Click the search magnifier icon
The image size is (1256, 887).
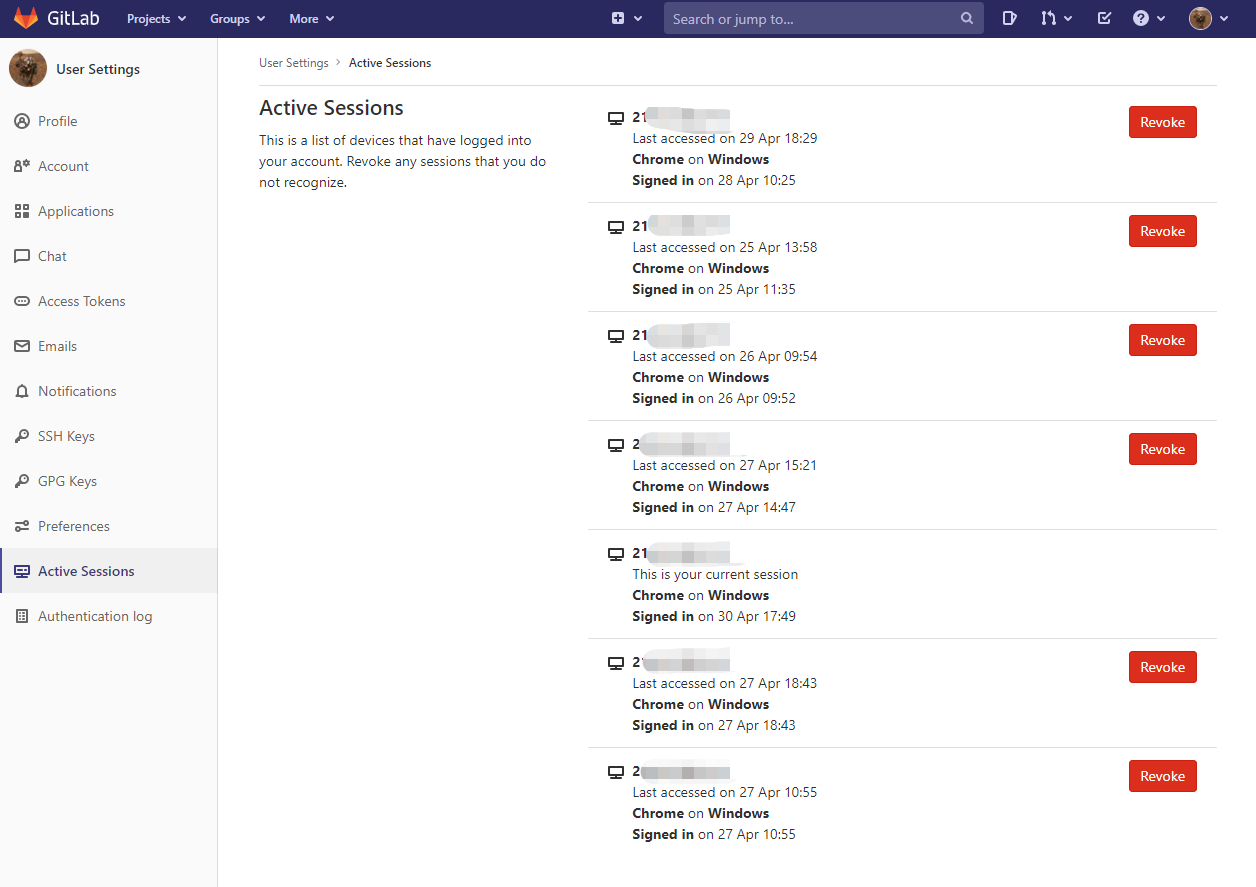pyautogui.click(x=967, y=18)
